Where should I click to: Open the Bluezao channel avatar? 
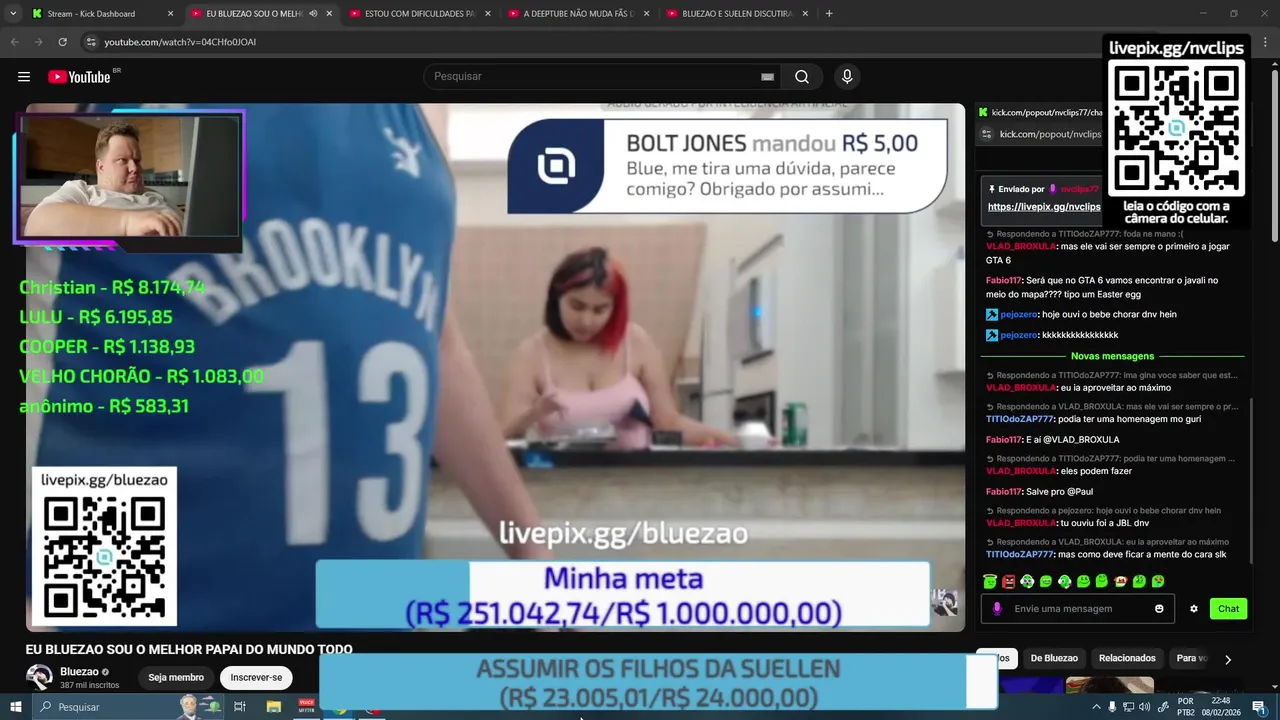40,677
